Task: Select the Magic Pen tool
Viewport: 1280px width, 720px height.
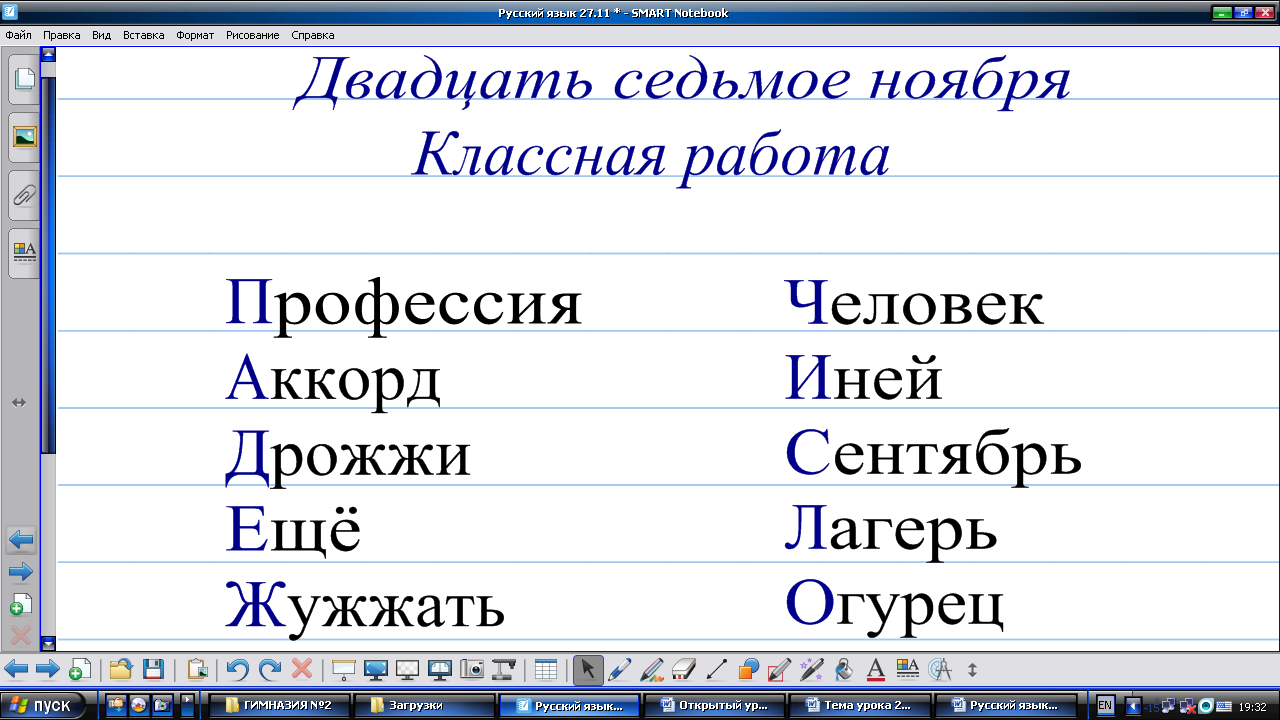Action: (x=811, y=669)
